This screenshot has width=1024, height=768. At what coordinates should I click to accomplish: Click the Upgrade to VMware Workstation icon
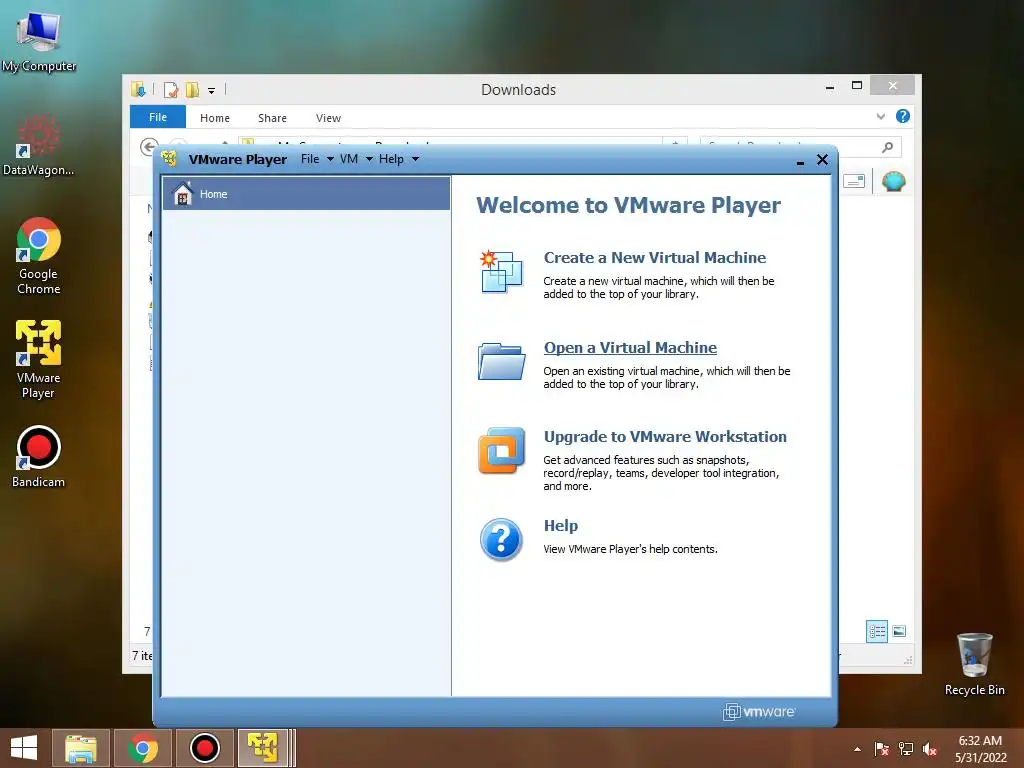(501, 450)
